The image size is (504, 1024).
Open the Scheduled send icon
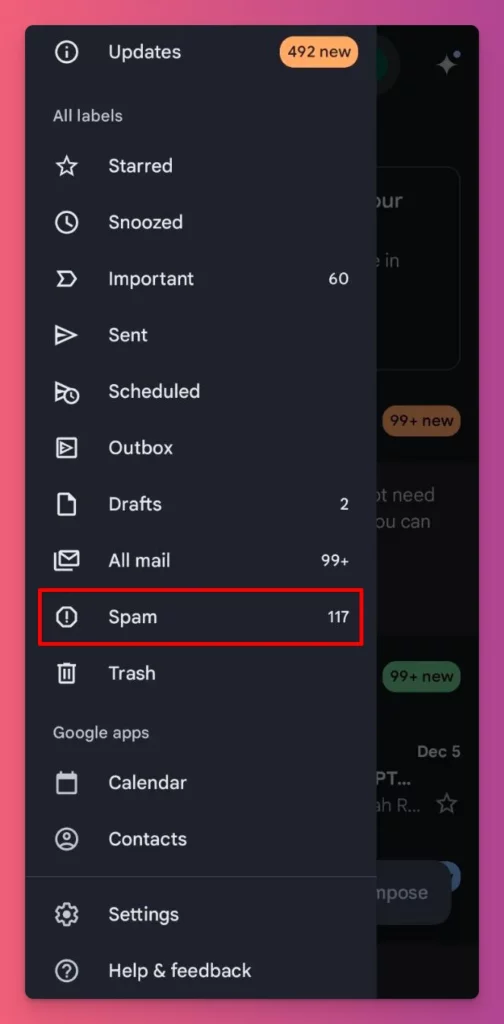(x=66, y=392)
